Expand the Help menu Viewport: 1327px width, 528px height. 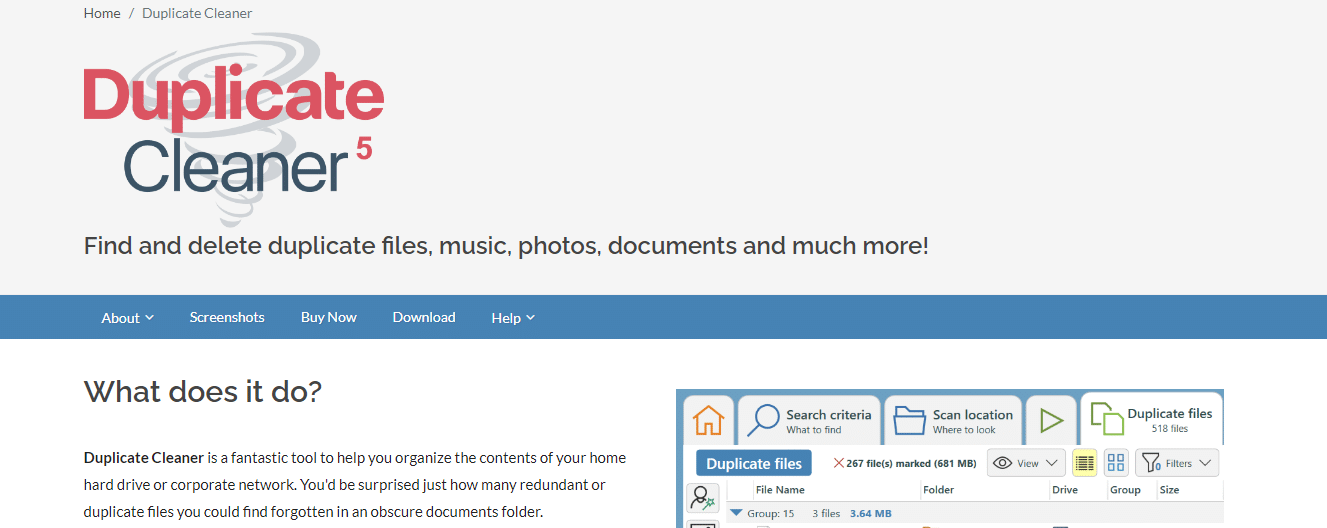click(513, 317)
